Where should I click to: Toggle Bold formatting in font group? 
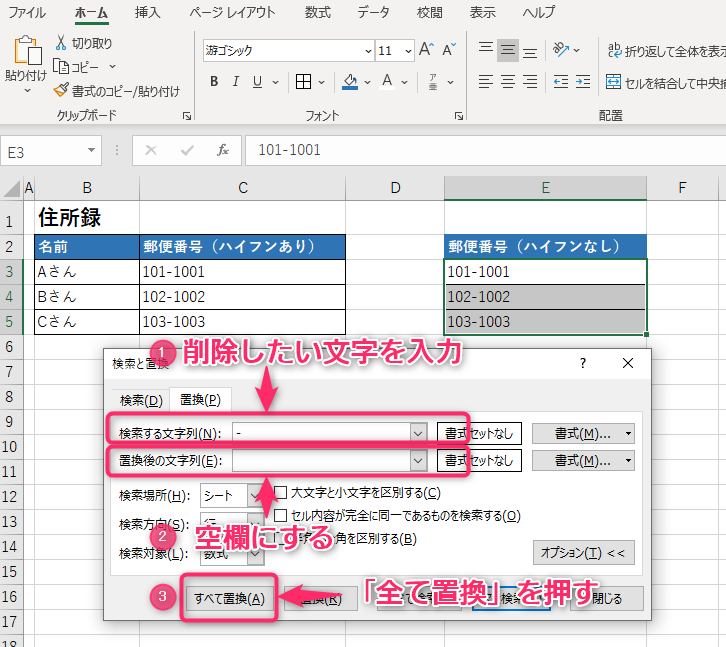pyautogui.click(x=214, y=82)
